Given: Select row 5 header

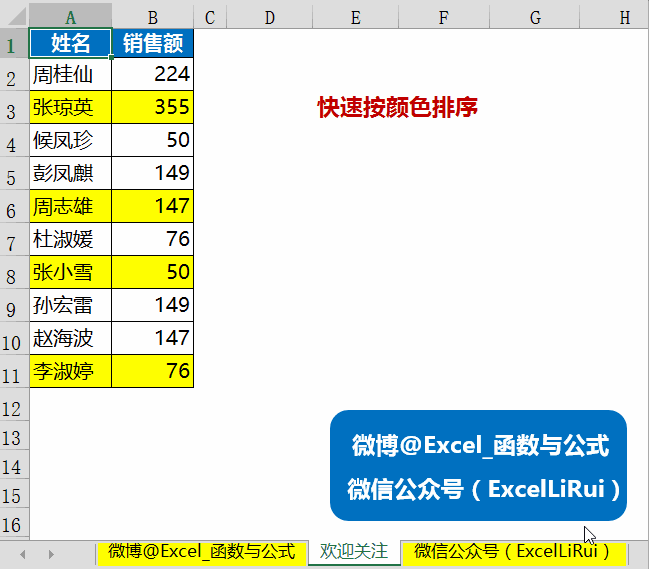Looking at the screenshot, I should [x=14, y=173].
